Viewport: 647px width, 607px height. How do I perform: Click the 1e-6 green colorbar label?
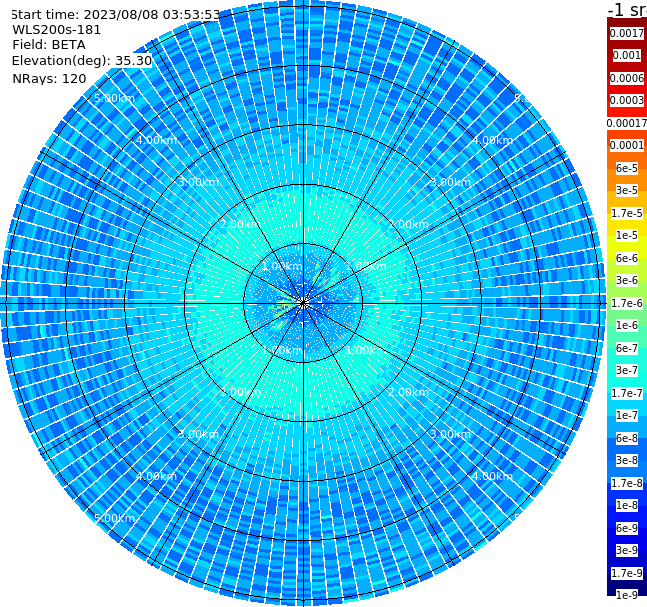626,325
